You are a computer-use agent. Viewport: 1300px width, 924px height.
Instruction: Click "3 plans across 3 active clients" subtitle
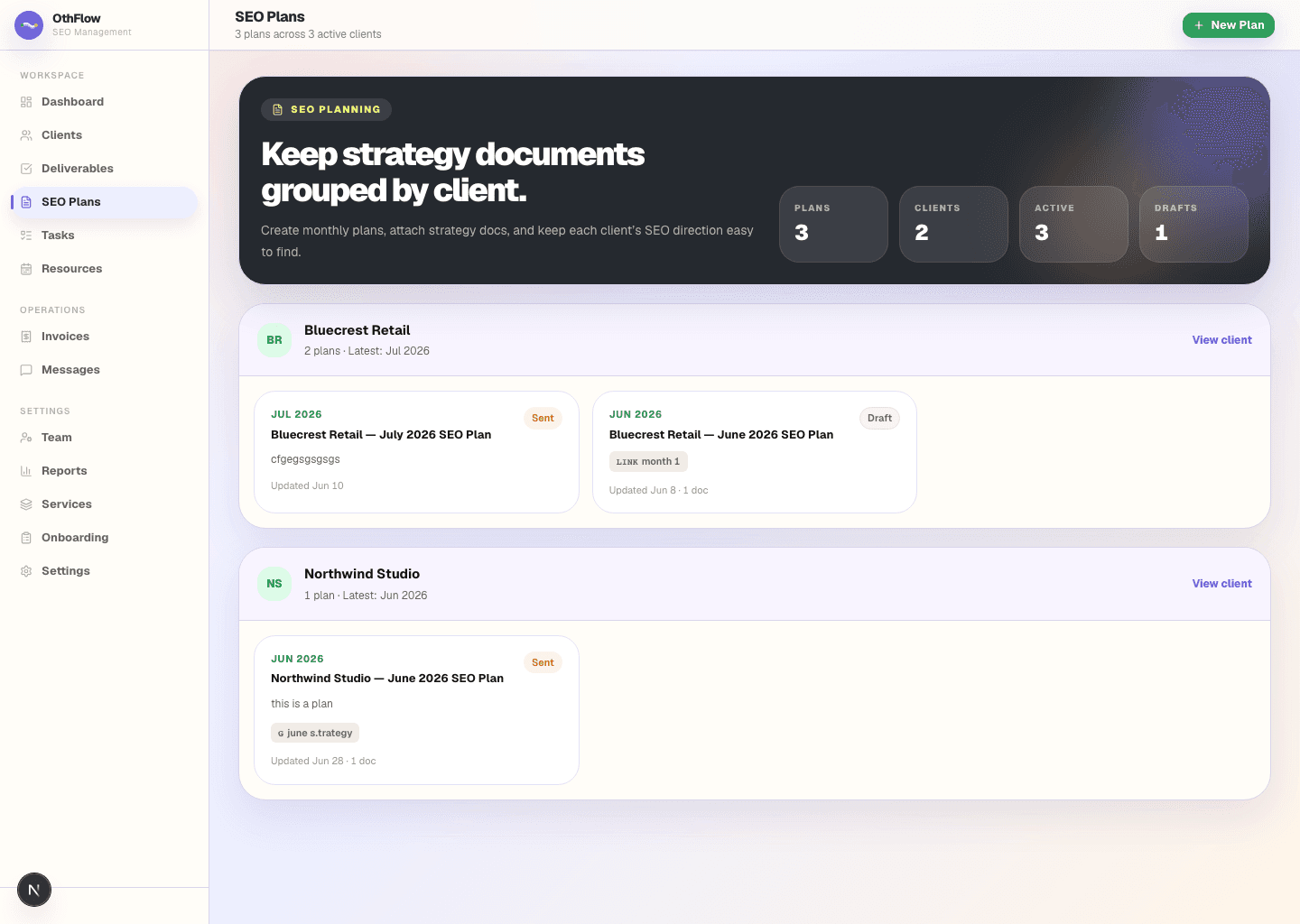308,34
